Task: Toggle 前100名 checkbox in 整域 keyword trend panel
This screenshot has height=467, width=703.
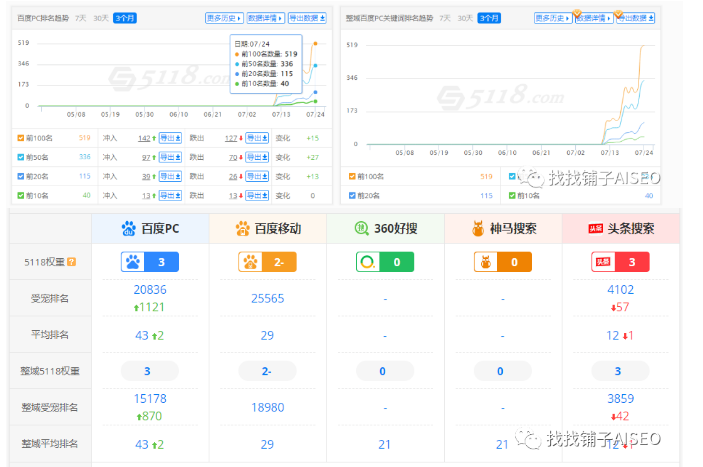Action: pos(352,177)
